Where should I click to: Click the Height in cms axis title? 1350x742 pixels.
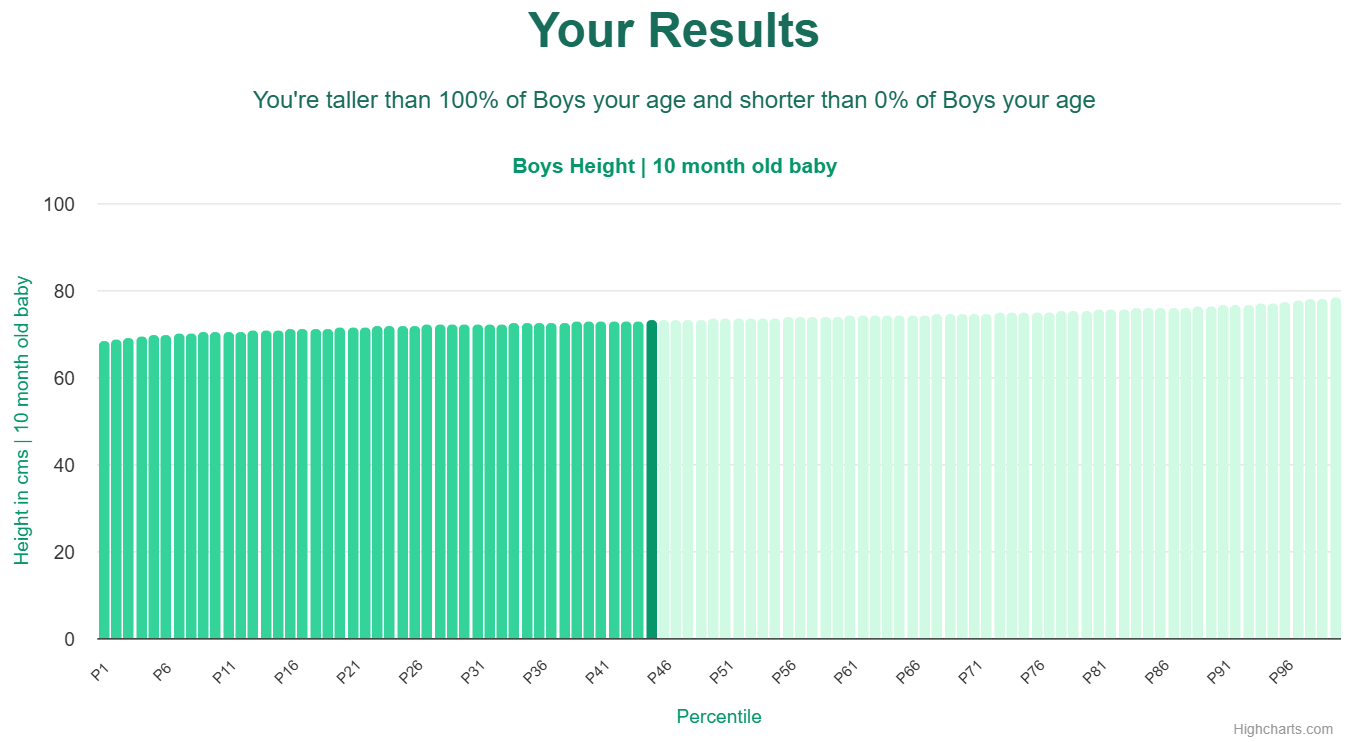[22, 421]
